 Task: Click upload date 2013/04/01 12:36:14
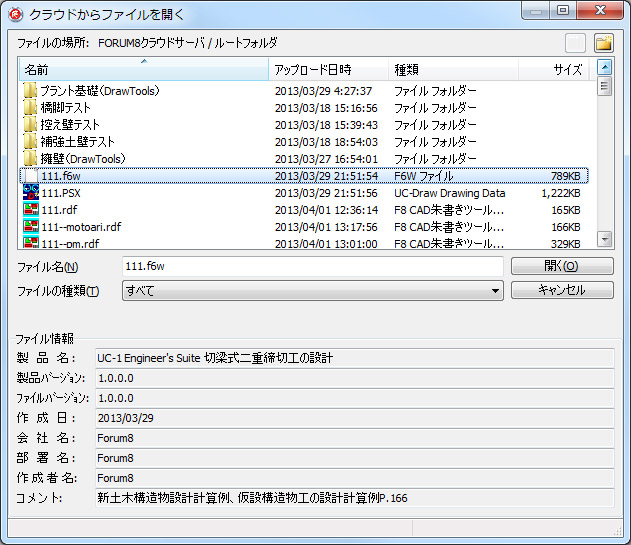(326, 210)
